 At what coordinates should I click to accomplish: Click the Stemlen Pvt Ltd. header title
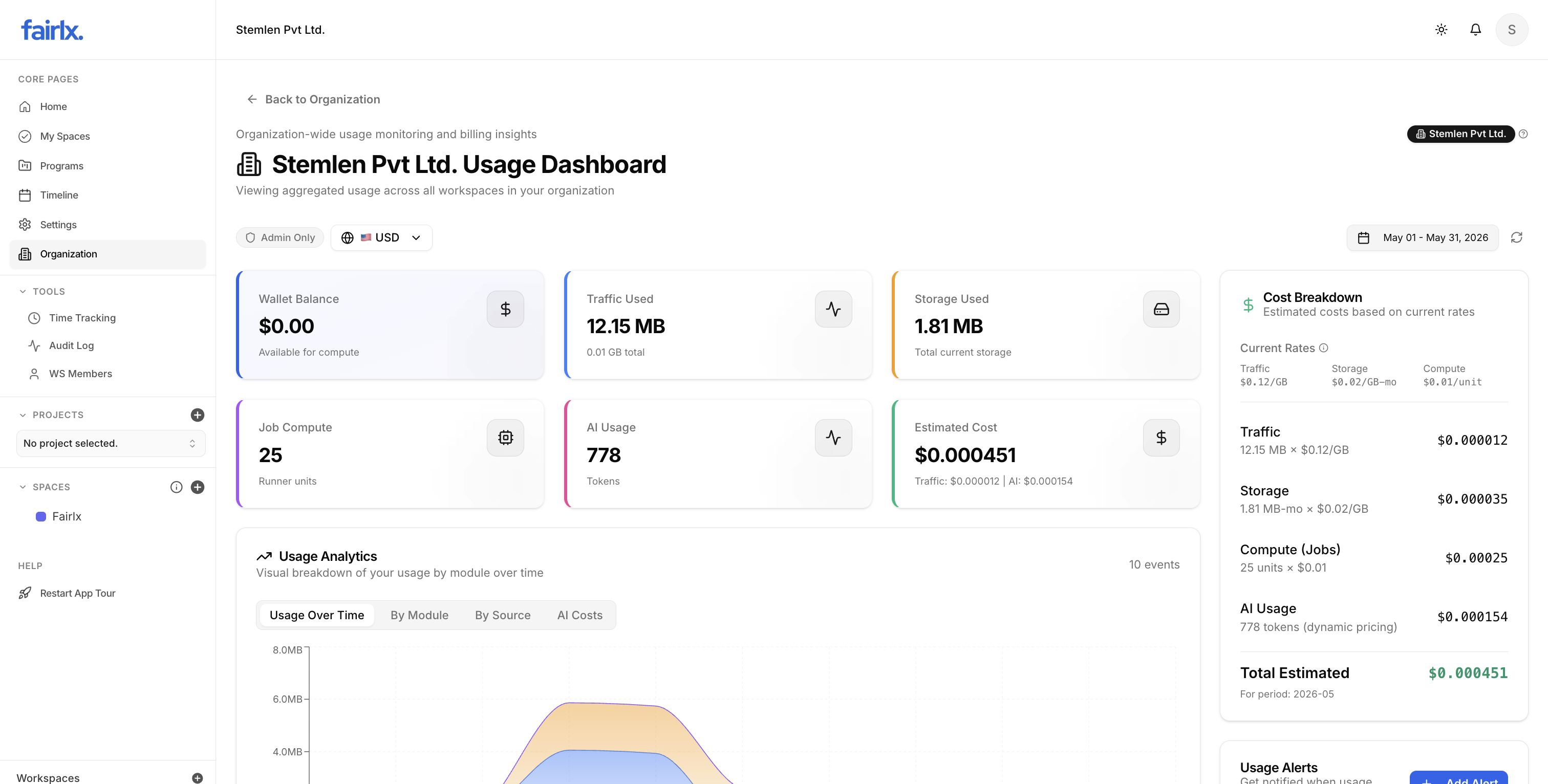pyautogui.click(x=280, y=30)
